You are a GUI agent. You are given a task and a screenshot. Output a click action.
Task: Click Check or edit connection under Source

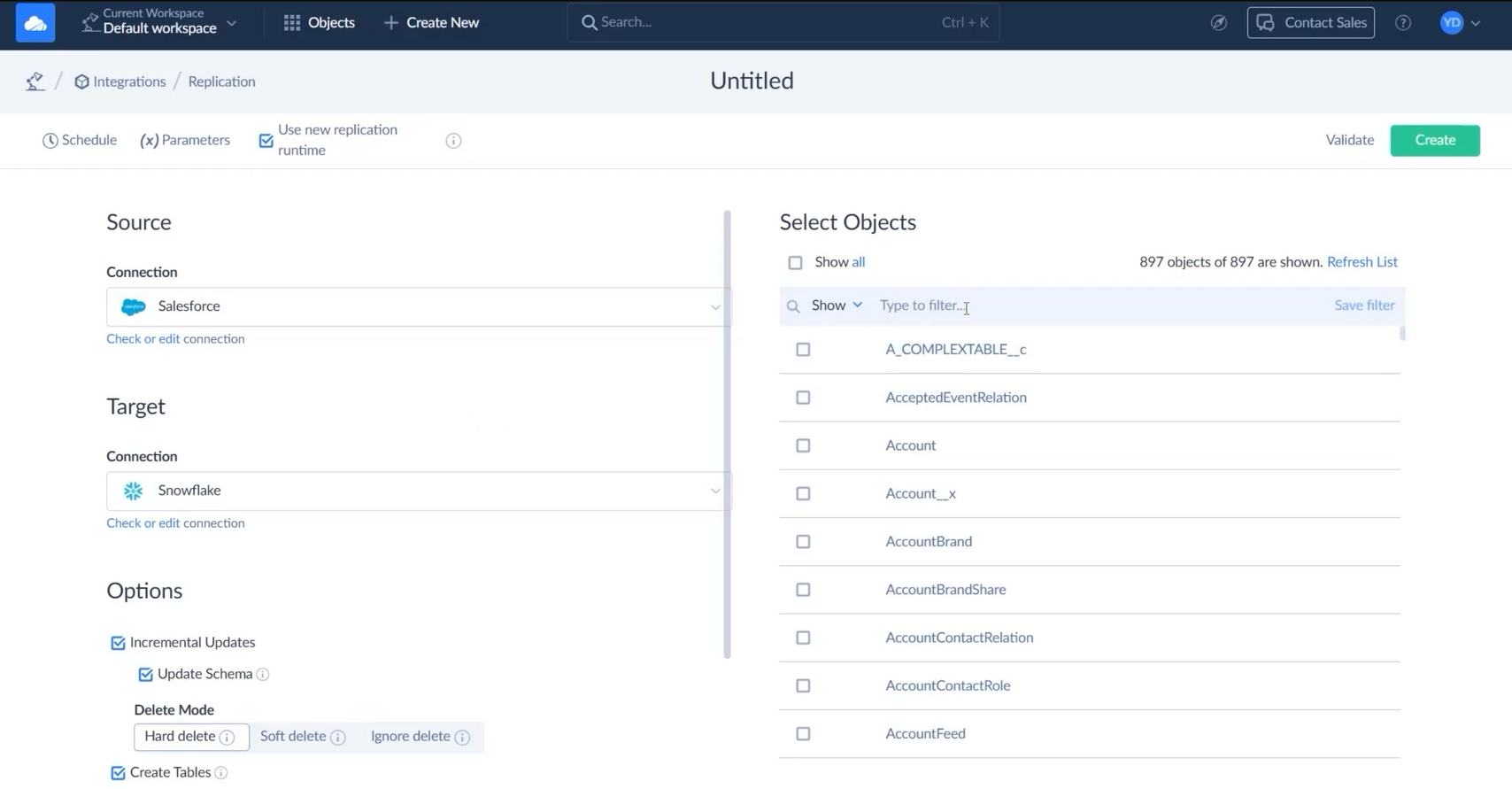175,338
